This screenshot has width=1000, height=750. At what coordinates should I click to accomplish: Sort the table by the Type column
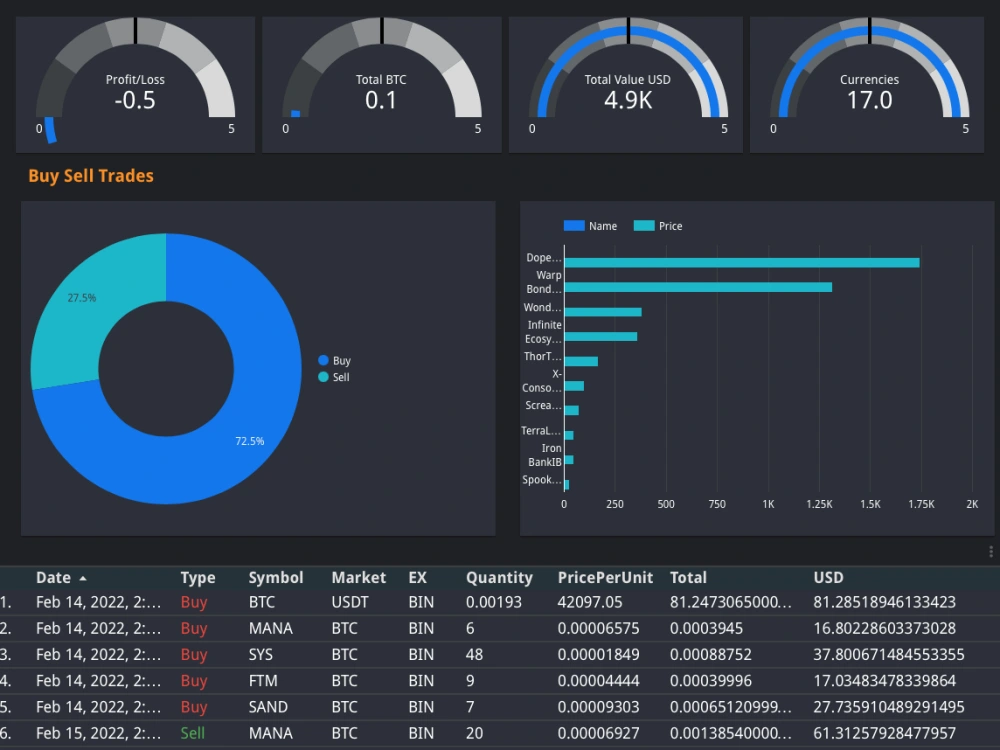197,577
